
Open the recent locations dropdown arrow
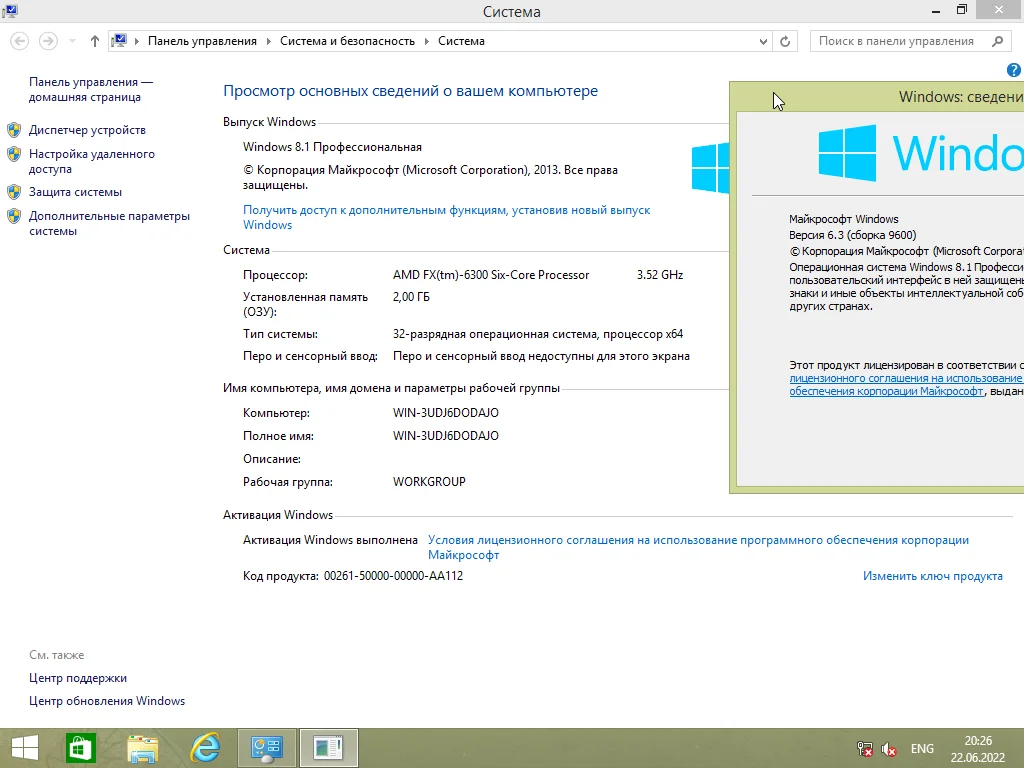click(x=72, y=41)
